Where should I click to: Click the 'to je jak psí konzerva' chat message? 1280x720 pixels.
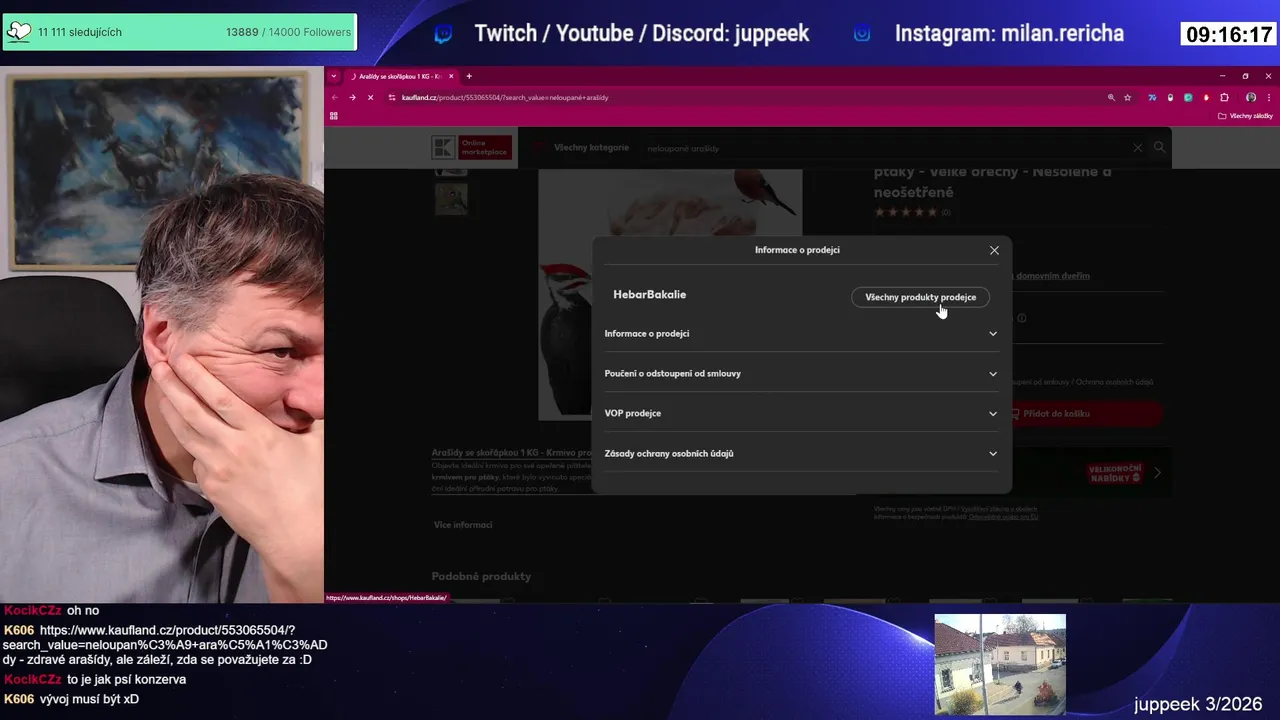pyautogui.click(x=127, y=679)
